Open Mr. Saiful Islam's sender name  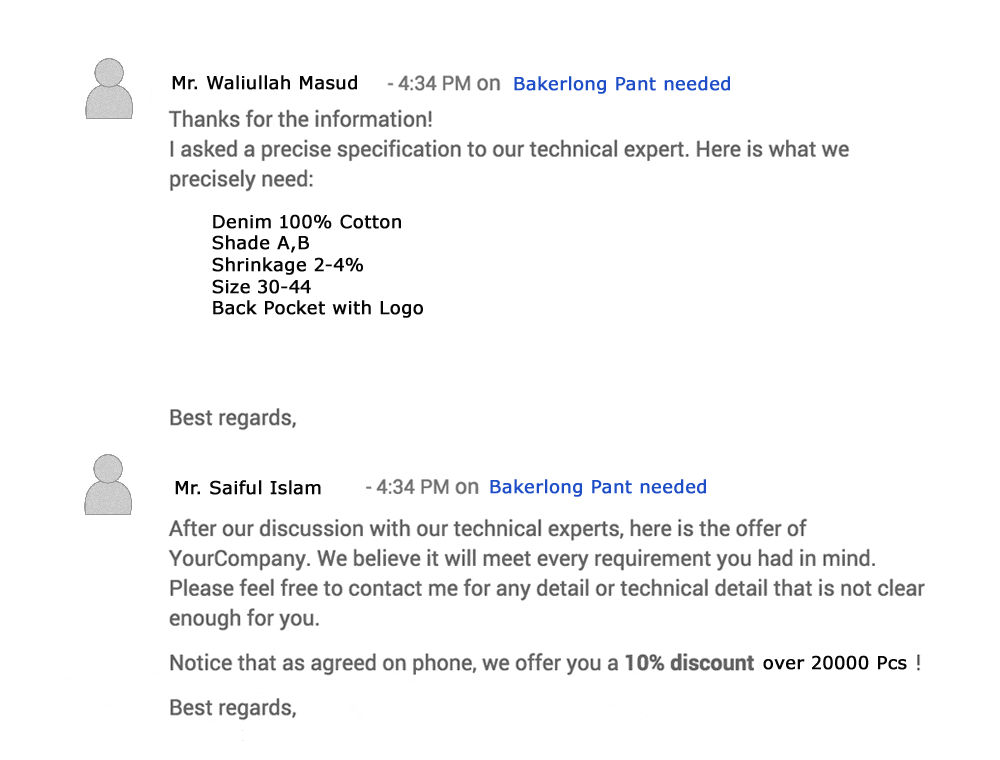pyautogui.click(x=248, y=488)
